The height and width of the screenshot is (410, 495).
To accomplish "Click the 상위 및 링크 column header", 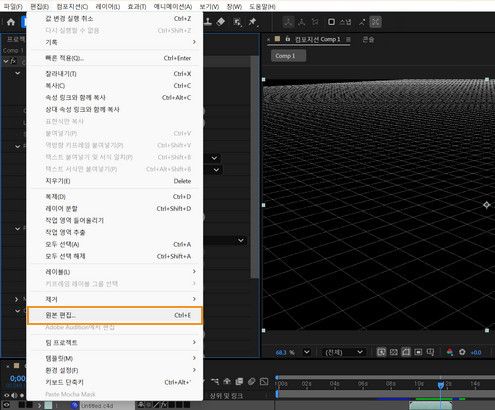I will [226, 396].
